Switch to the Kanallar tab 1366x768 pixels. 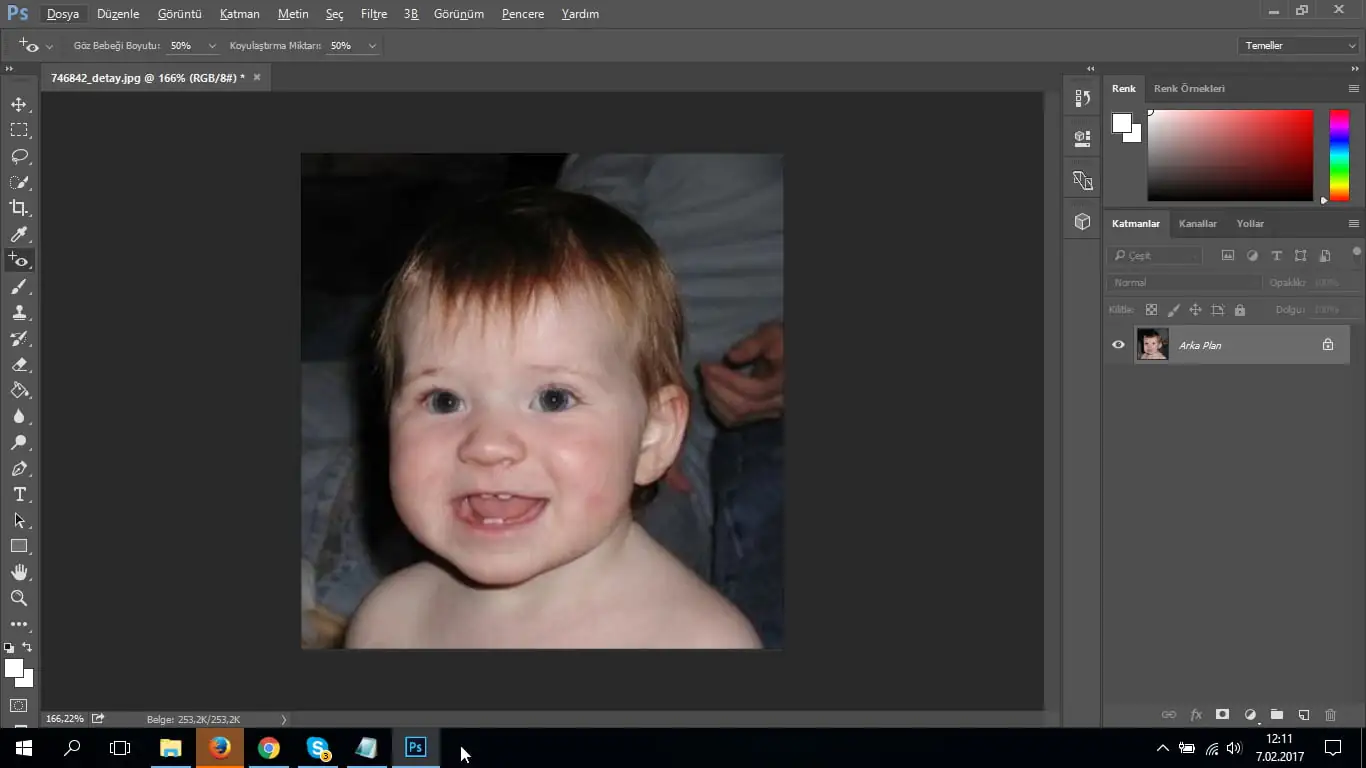(x=1197, y=224)
